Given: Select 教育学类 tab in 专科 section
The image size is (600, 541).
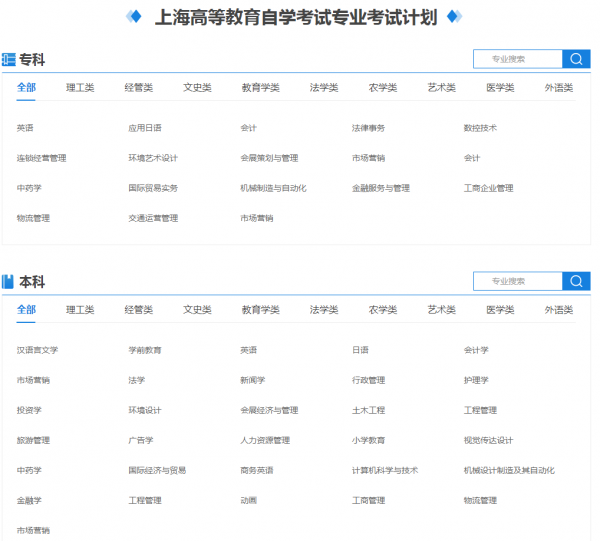Looking at the screenshot, I should (261, 88).
